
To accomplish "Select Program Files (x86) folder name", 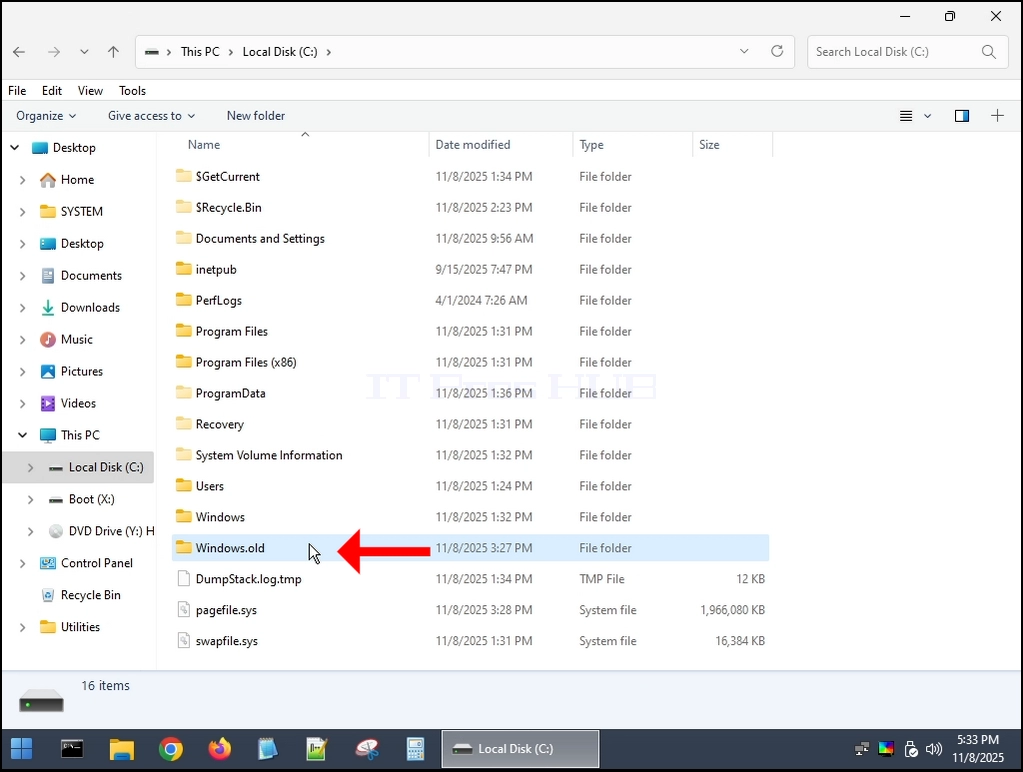I will pos(246,362).
